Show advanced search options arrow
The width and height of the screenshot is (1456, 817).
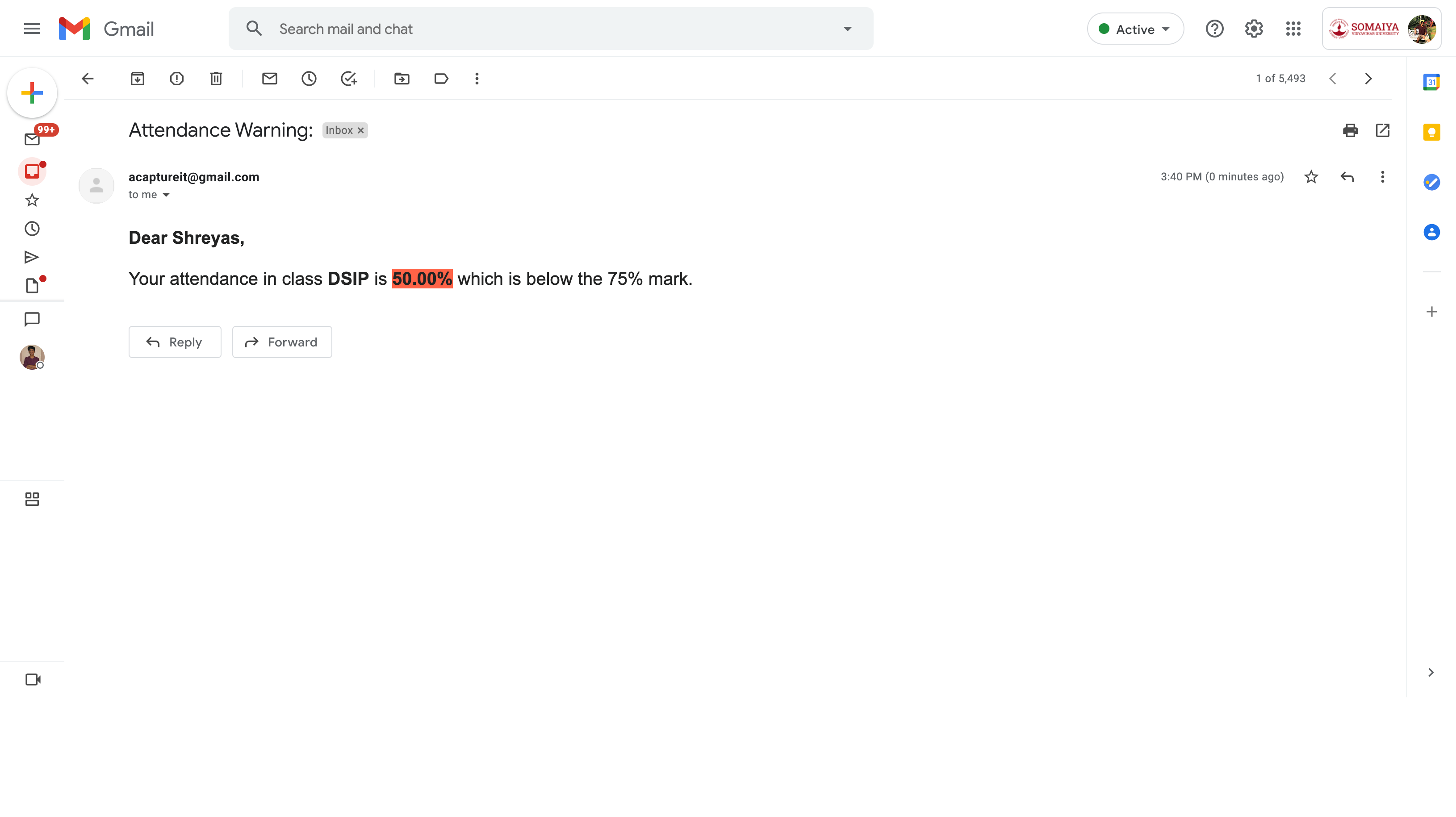point(847,29)
